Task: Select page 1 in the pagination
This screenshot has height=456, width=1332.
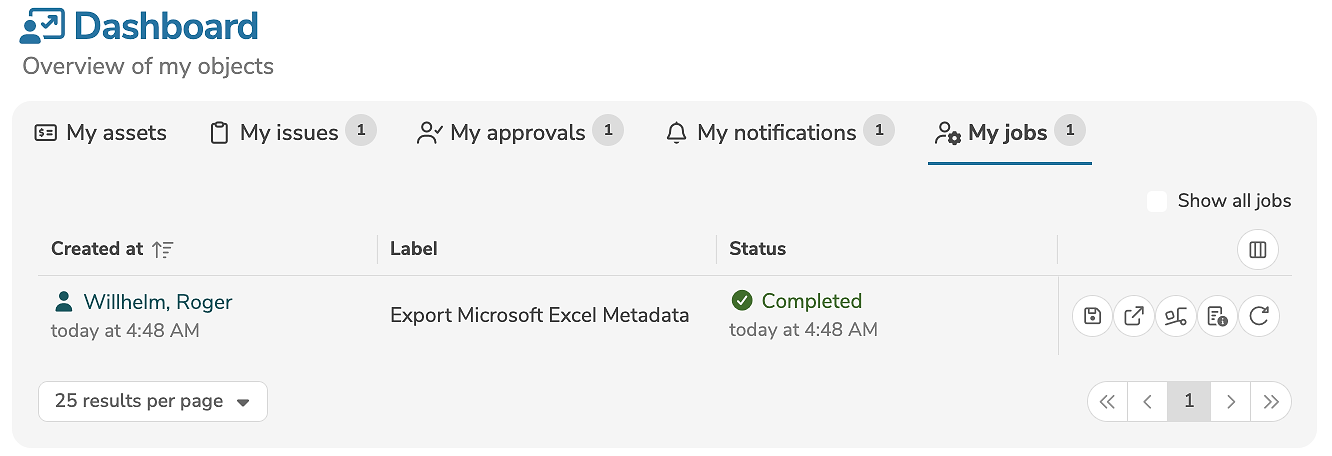Action: click(x=1189, y=401)
